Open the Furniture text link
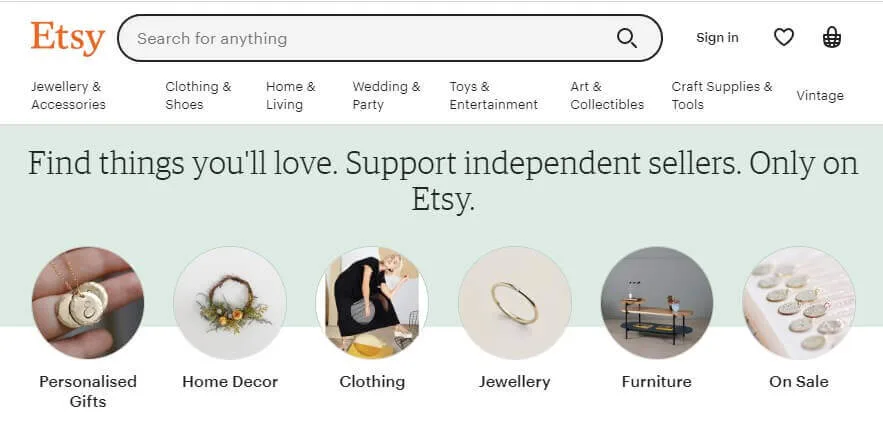Image resolution: width=883 pixels, height=442 pixels. pos(657,382)
